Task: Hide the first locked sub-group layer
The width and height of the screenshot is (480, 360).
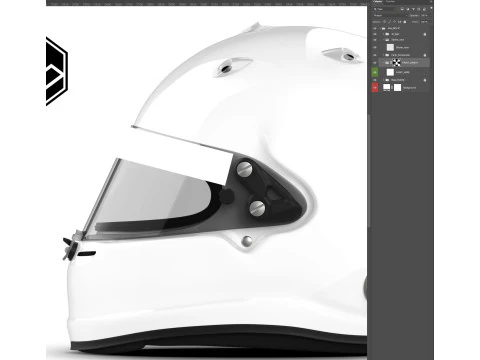Action: [x=375, y=34]
